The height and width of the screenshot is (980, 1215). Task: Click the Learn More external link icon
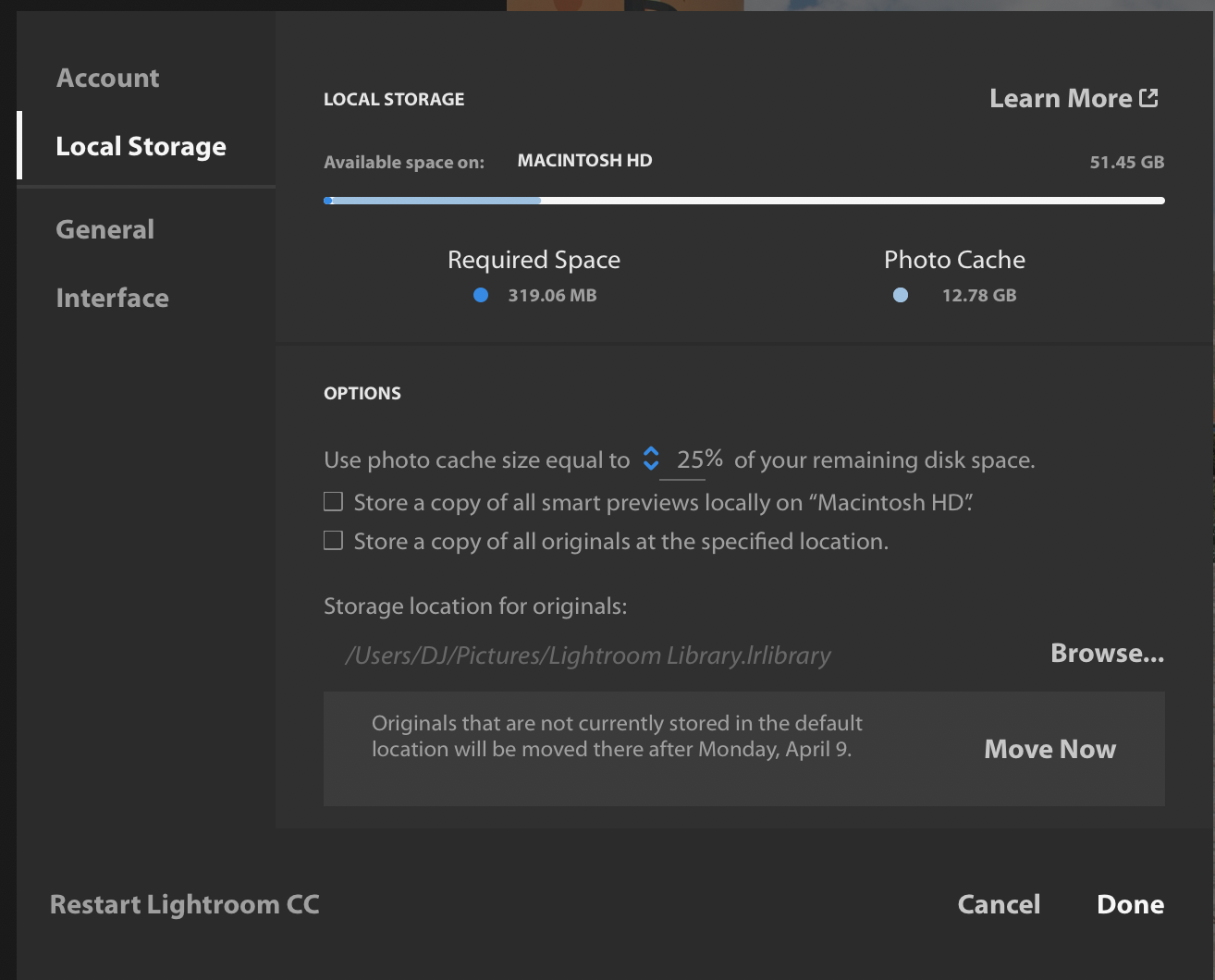tap(1148, 98)
